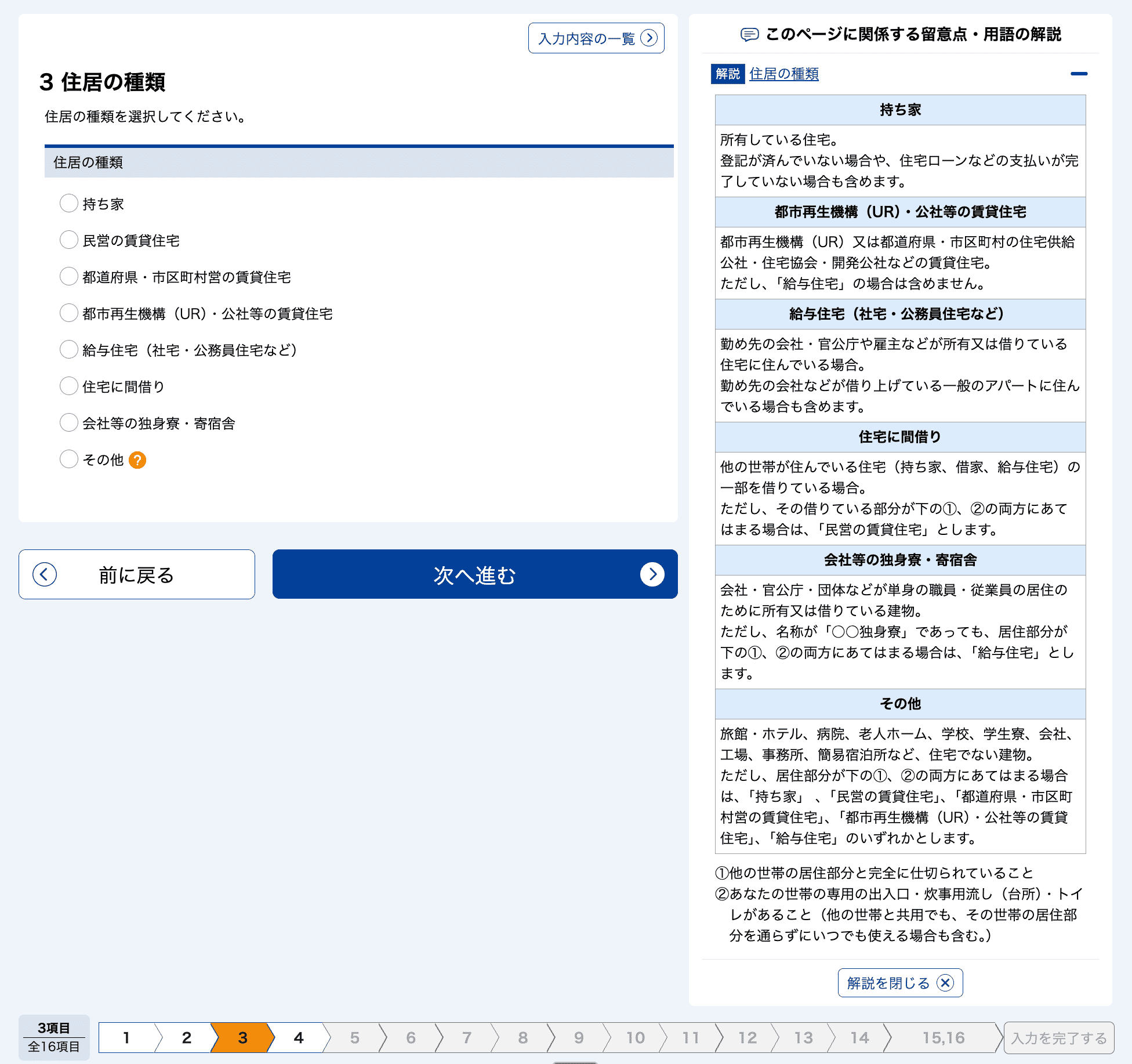Image resolution: width=1132 pixels, height=1064 pixels.
Task: Select the 持ち家 radio option
Action: (x=69, y=204)
